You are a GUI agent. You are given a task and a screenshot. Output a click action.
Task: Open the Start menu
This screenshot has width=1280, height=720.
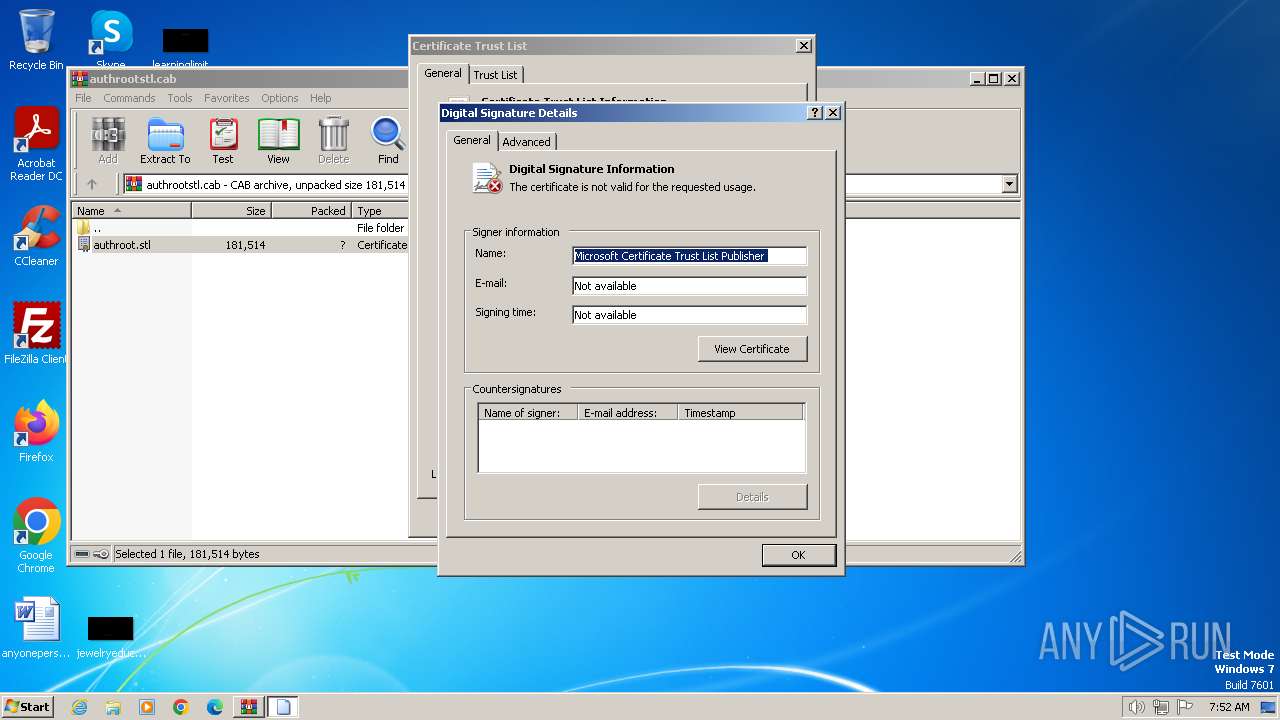pos(27,707)
